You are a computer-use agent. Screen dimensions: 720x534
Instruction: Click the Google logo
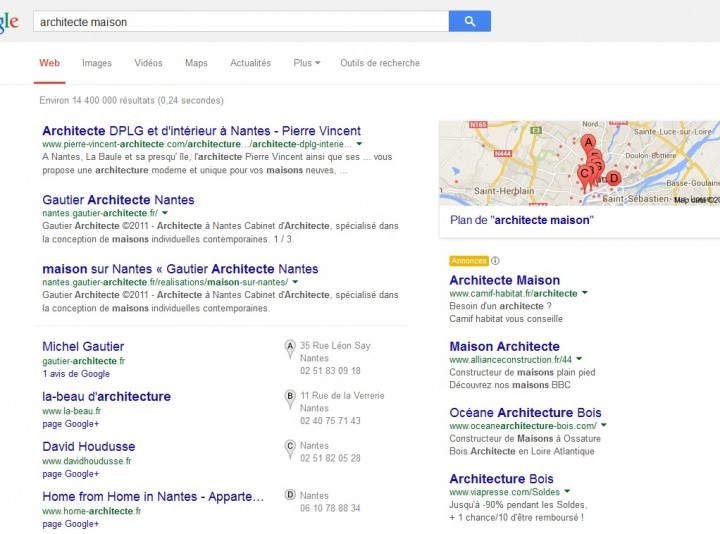8,22
